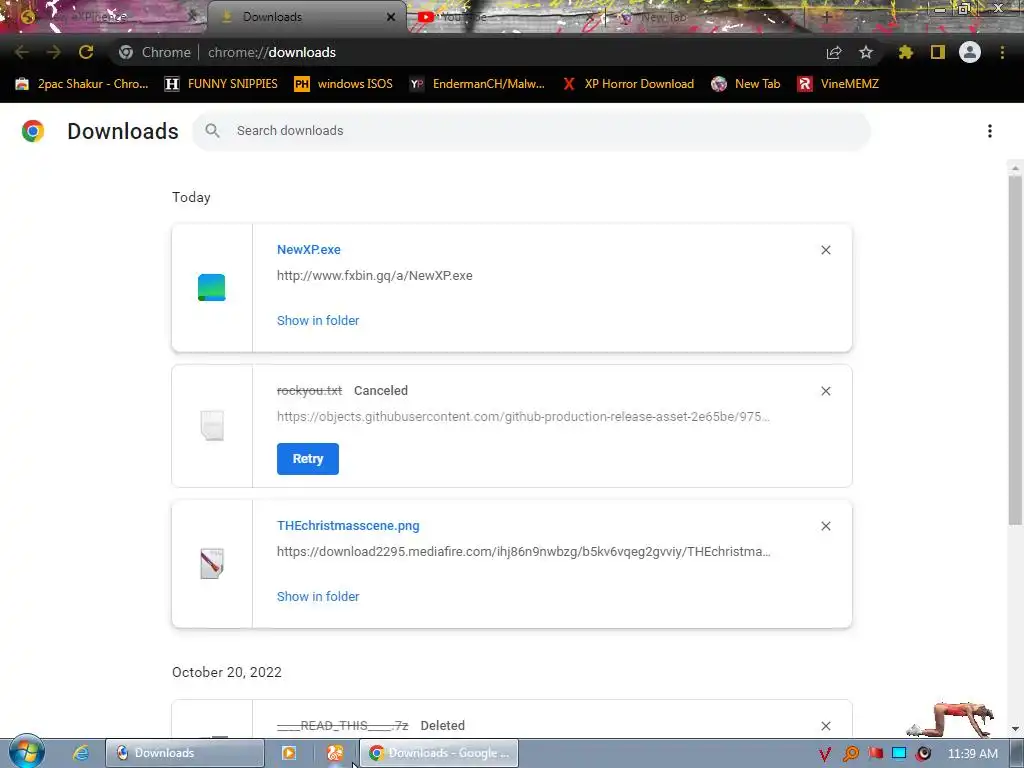Click the scrollbar down arrow

1015,729
